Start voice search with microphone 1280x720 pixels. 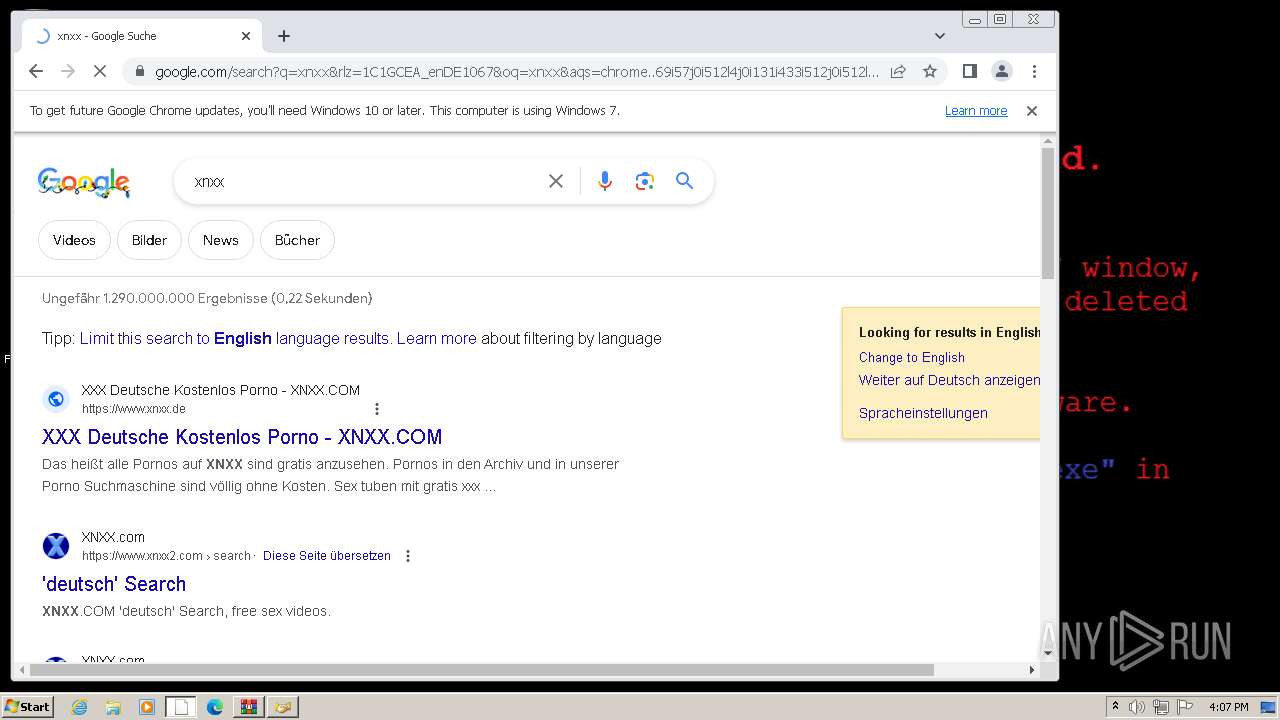[604, 181]
